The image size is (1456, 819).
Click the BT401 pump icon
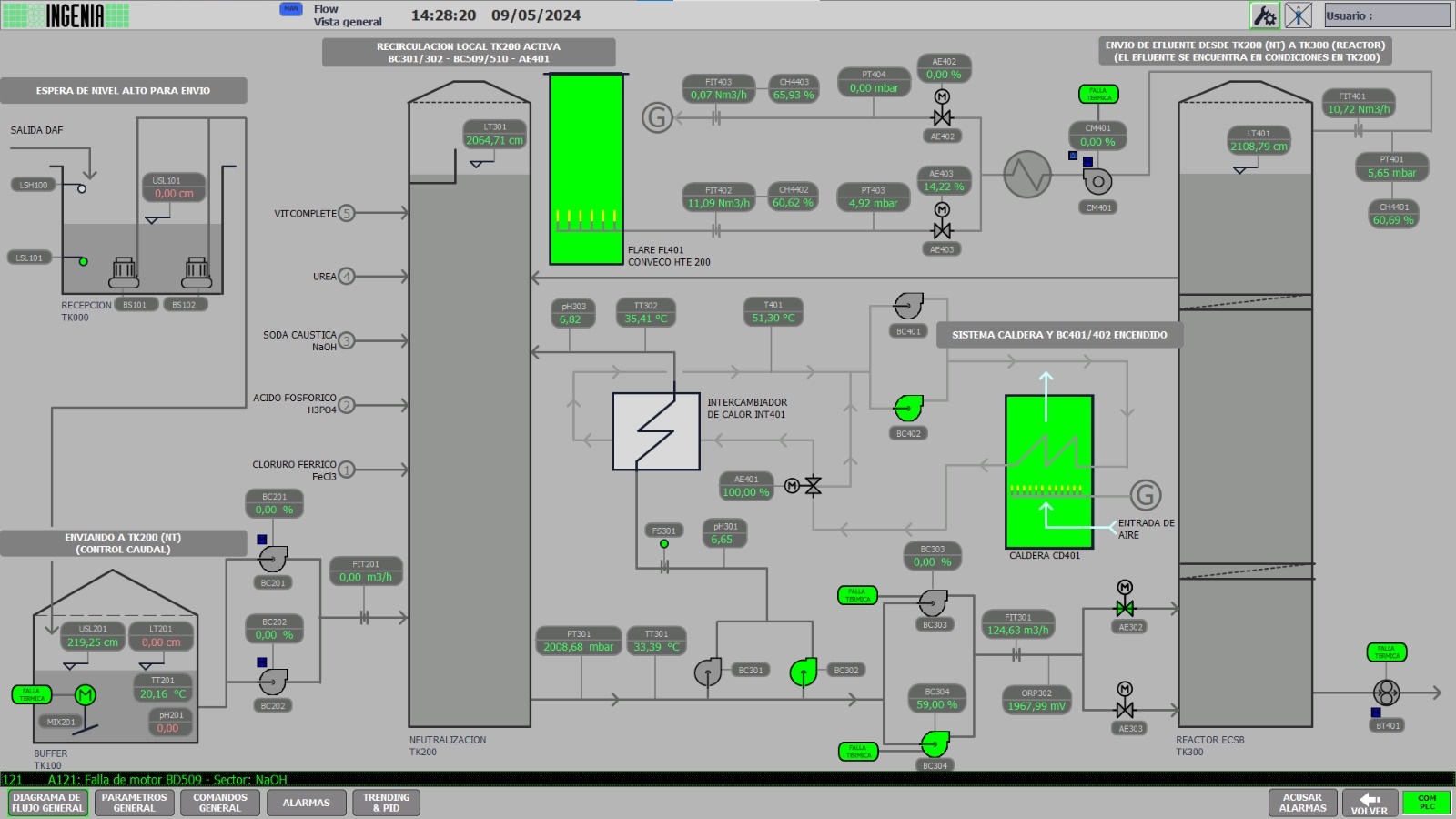coord(1386,693)
